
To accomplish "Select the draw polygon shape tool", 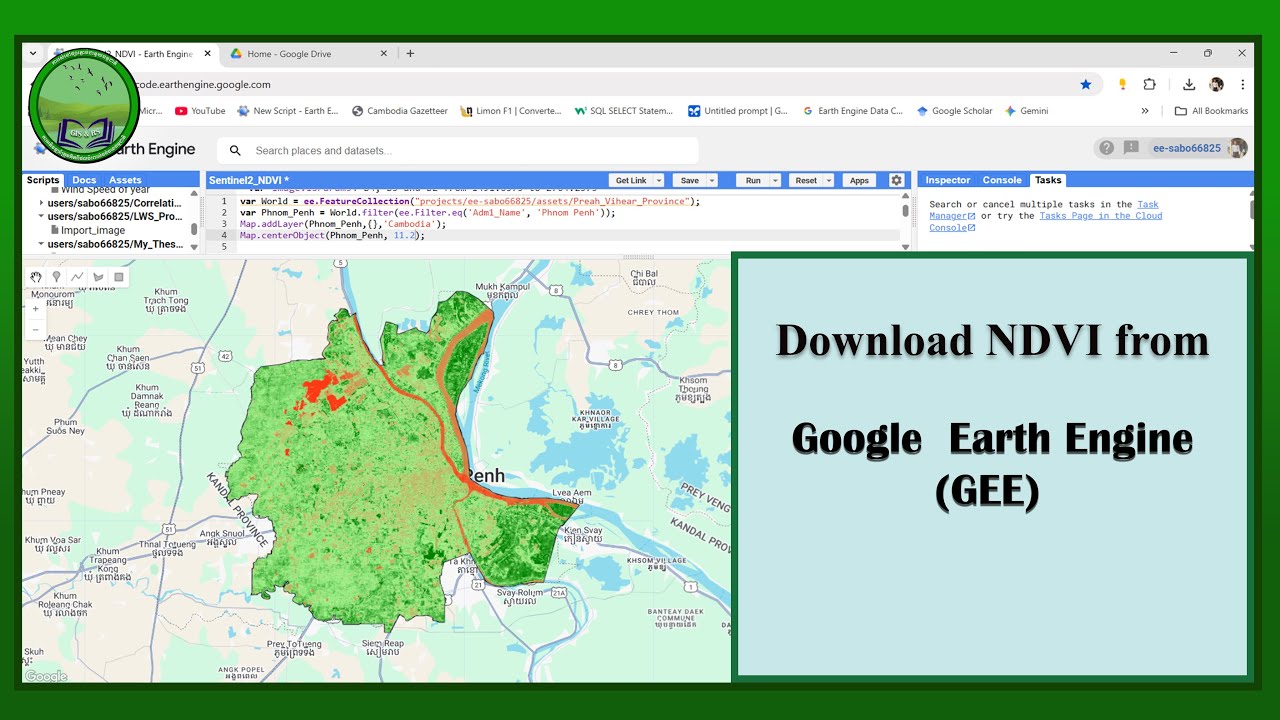I will point(98,277).
